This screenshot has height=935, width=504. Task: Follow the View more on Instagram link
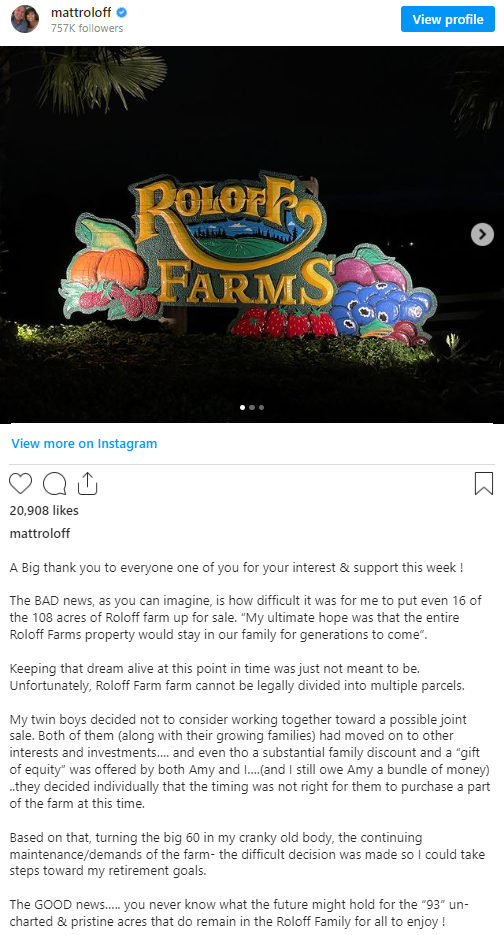84,444
